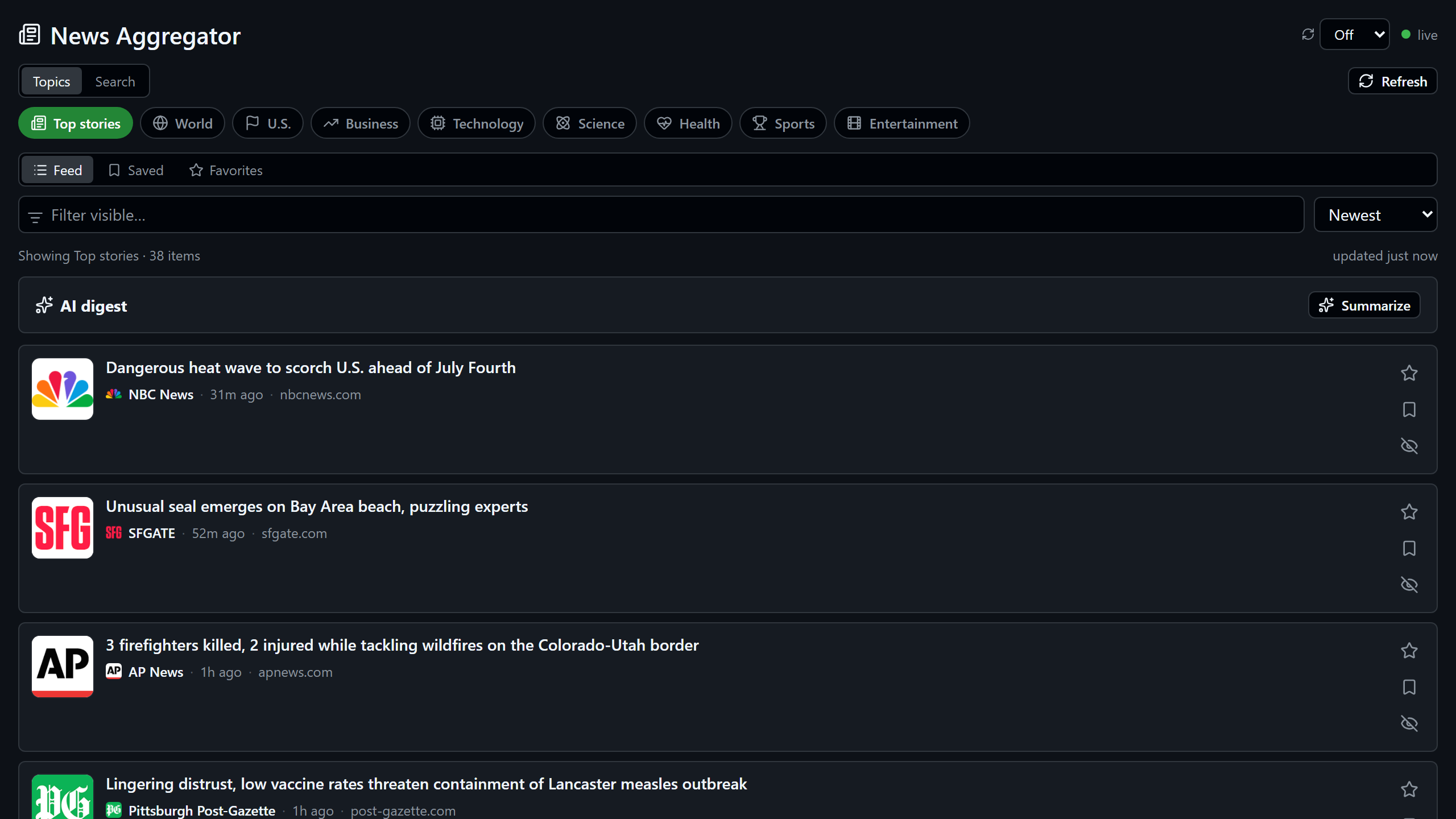The height and width of the screenshot is (819, 1456).
Task: Click the small Post-Gazette source favicon
Action: 114,810
